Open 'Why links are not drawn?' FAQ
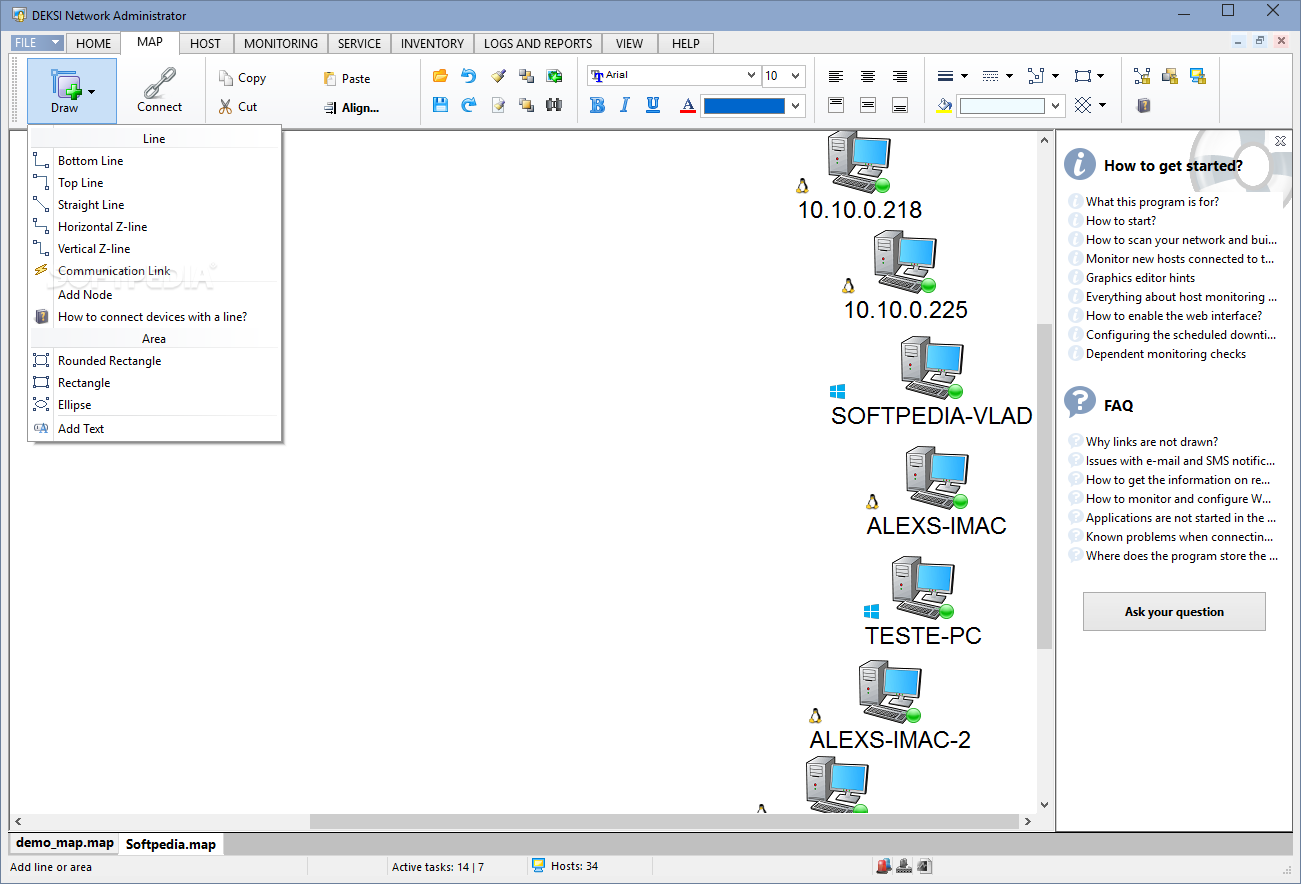The height and width of the screenshot is (884, 1301). 1152,441
